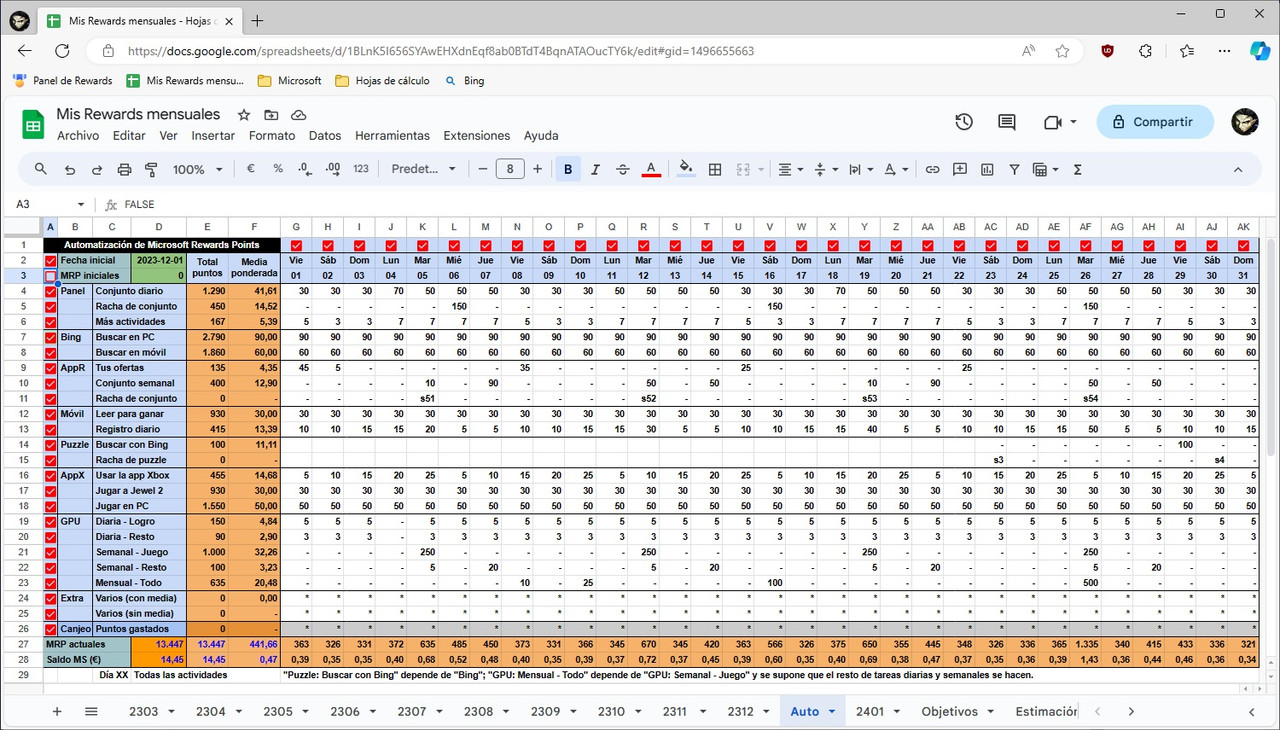Image resolution: width=1280 pixels, height=730 pixels.
Task: Open the fill color picker
Action: 686,169
